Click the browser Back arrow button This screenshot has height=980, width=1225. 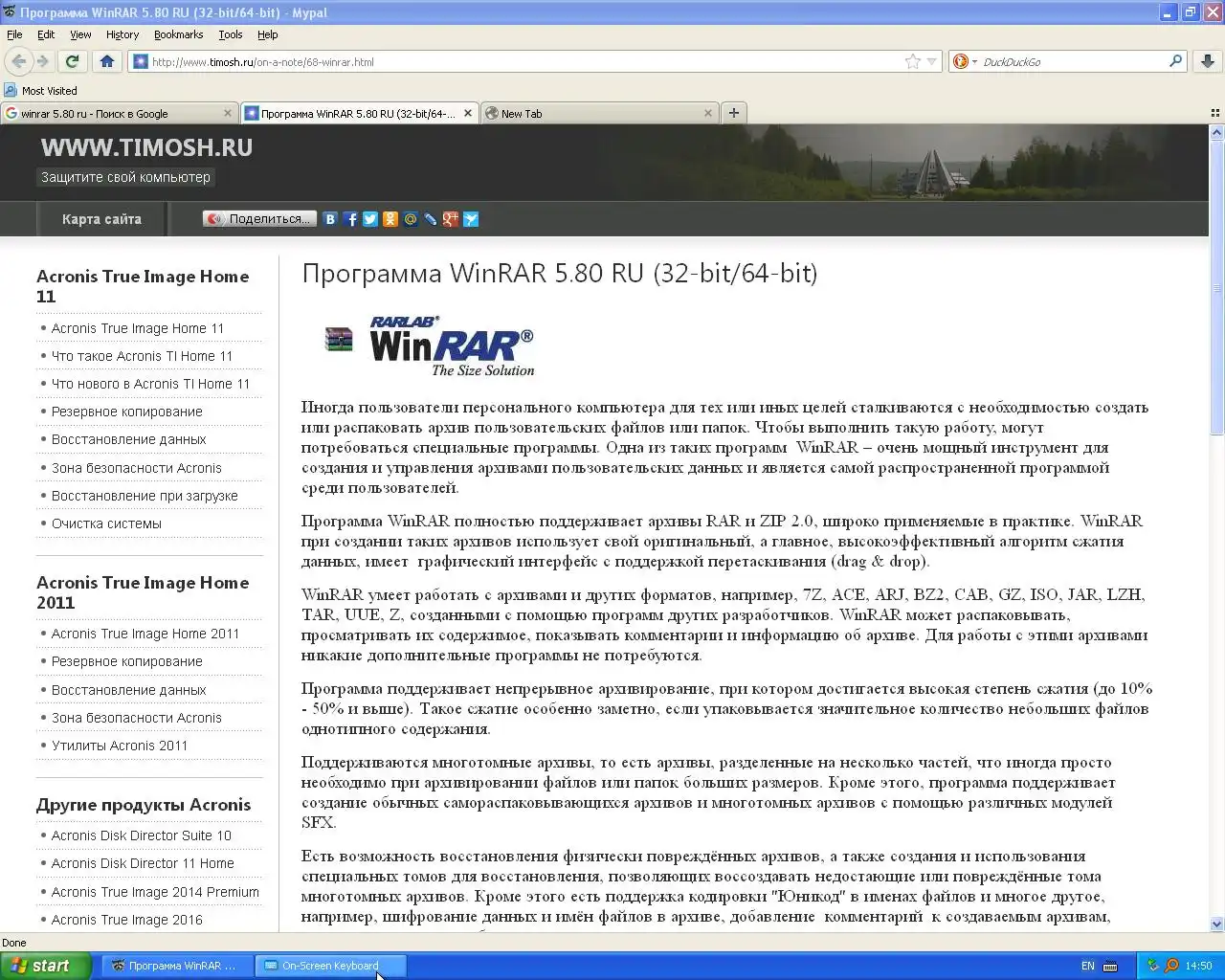point(18,61)
